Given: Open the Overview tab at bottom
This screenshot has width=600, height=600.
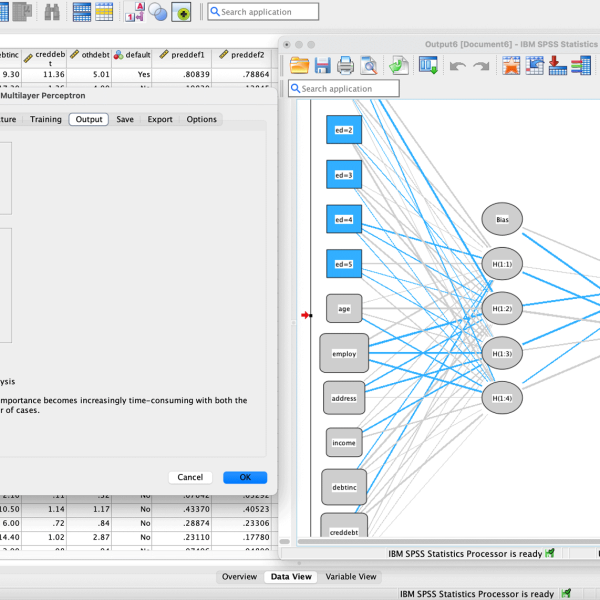Looking at the screenshot, I should tap(239, 576).
